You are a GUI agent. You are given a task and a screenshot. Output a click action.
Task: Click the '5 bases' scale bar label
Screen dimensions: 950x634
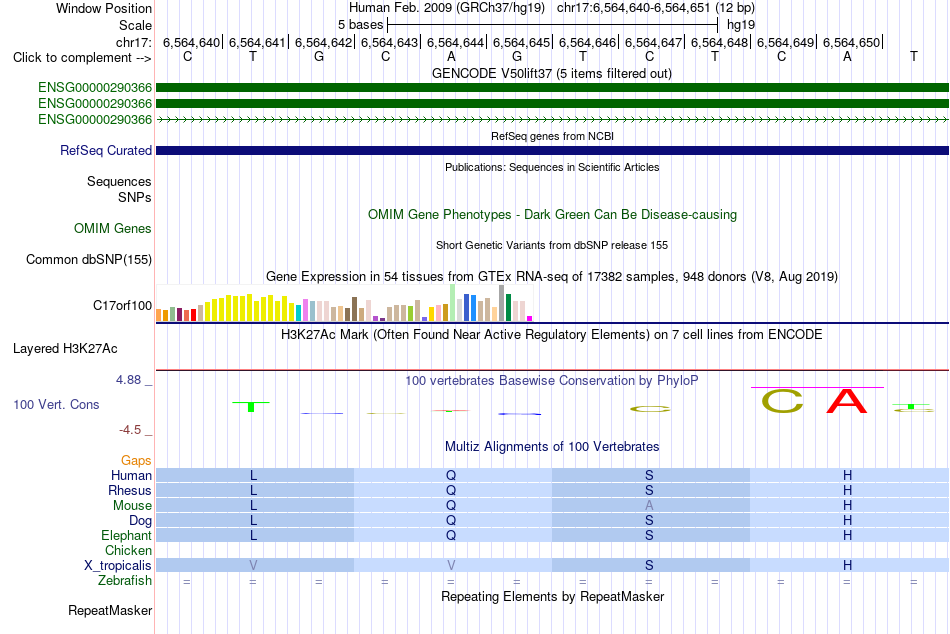[360, 25]
